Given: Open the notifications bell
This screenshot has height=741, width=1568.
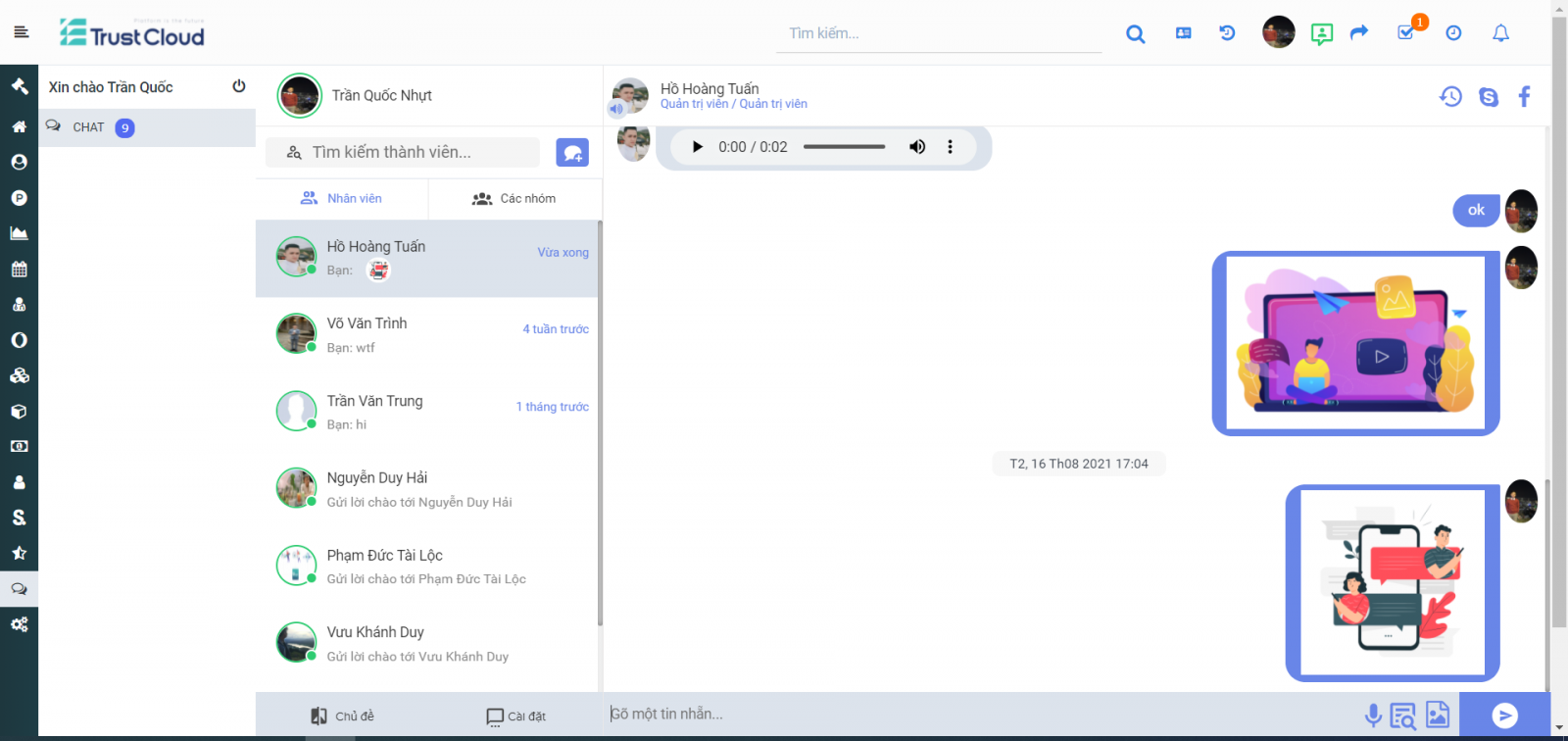Looking at the screenshot, I should click(1500, 33).
